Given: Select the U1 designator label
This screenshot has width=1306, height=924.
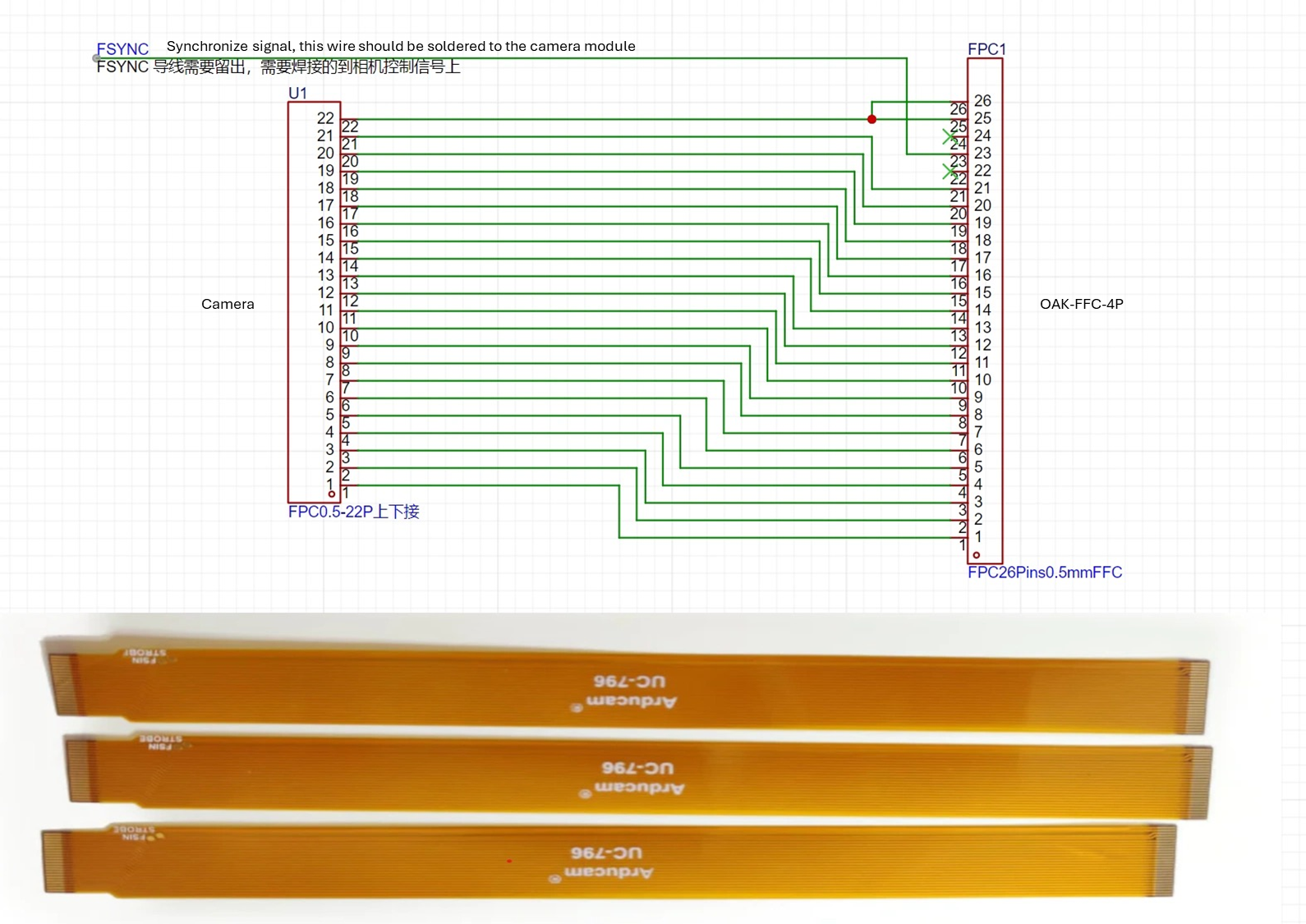Looking at the screenshot, I should (297, 93).
